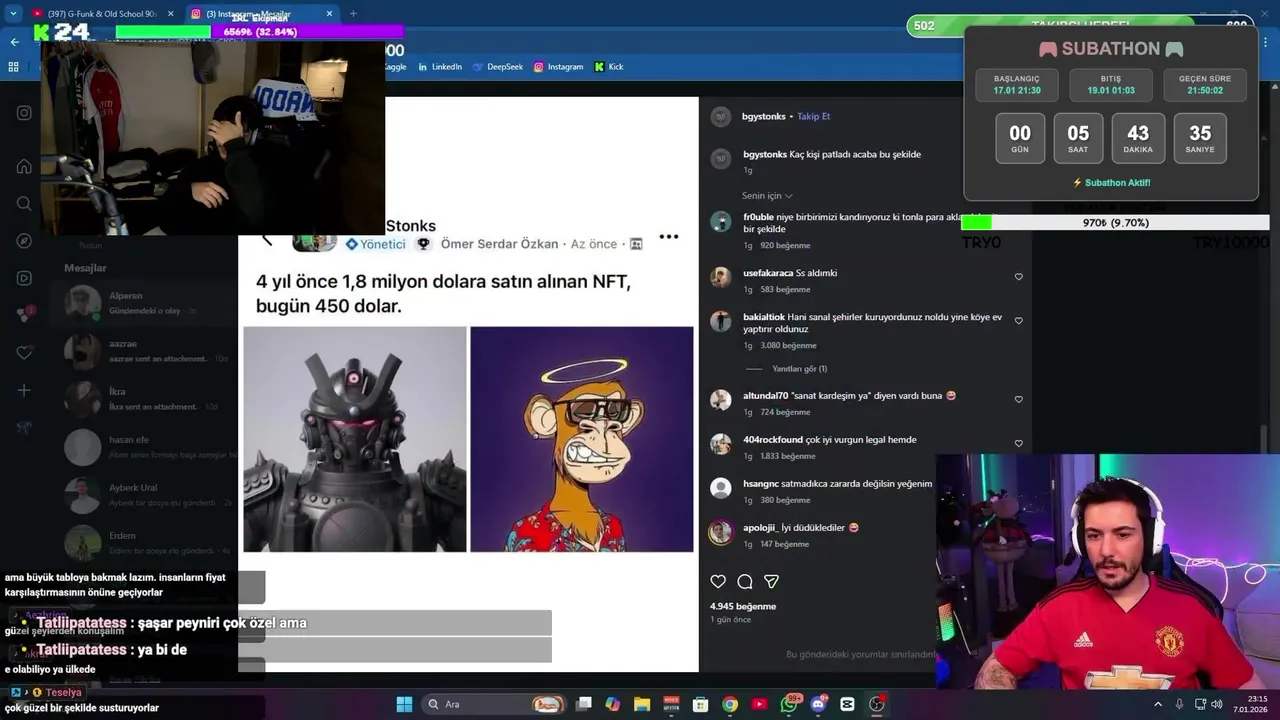
Task: Open Instagram Messages icon with badge
Action: (24, 315)
